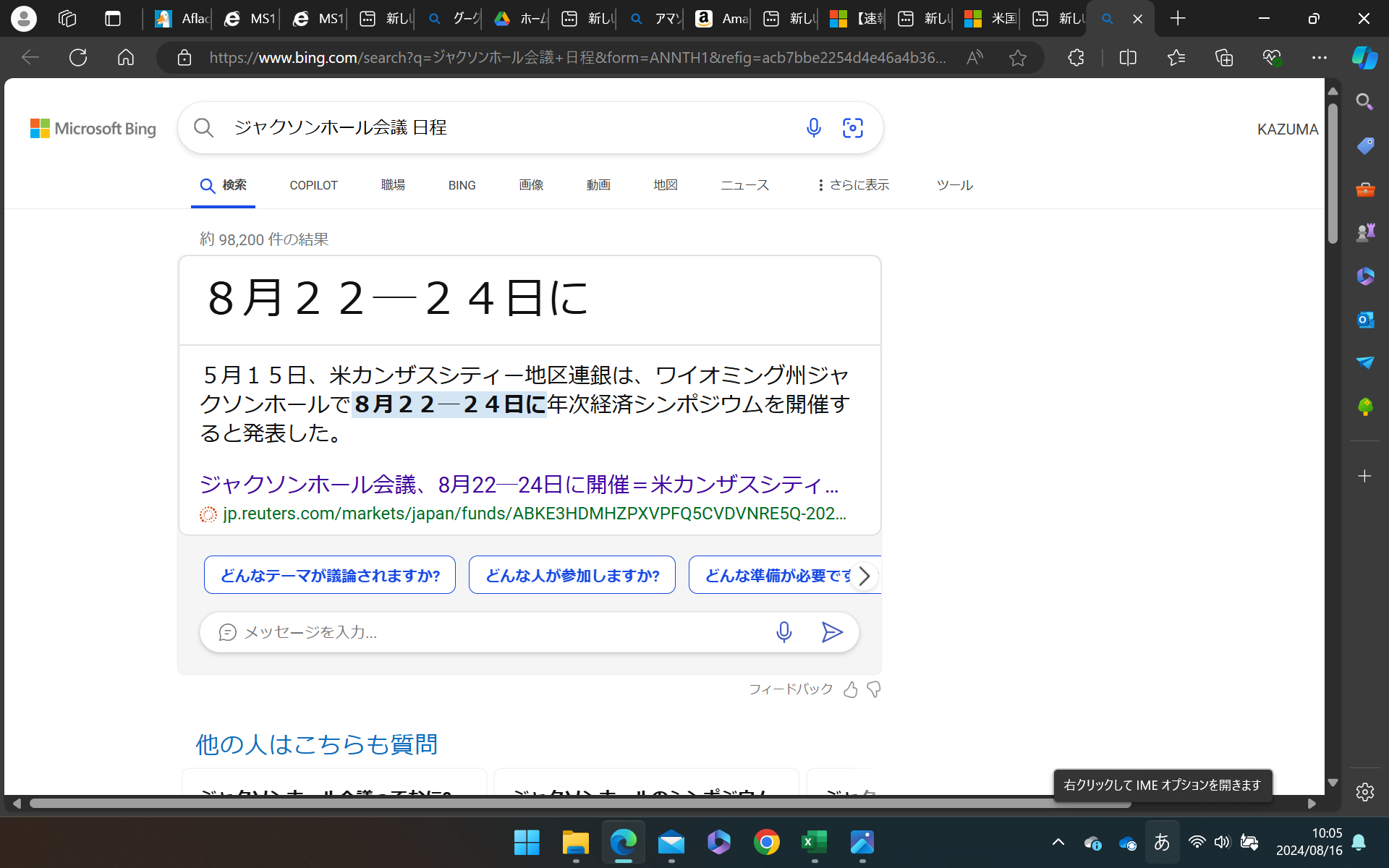This screenshot has width=1389, height=868.
Task: Click the KAZUMA account name
Action: [1288, 129]
